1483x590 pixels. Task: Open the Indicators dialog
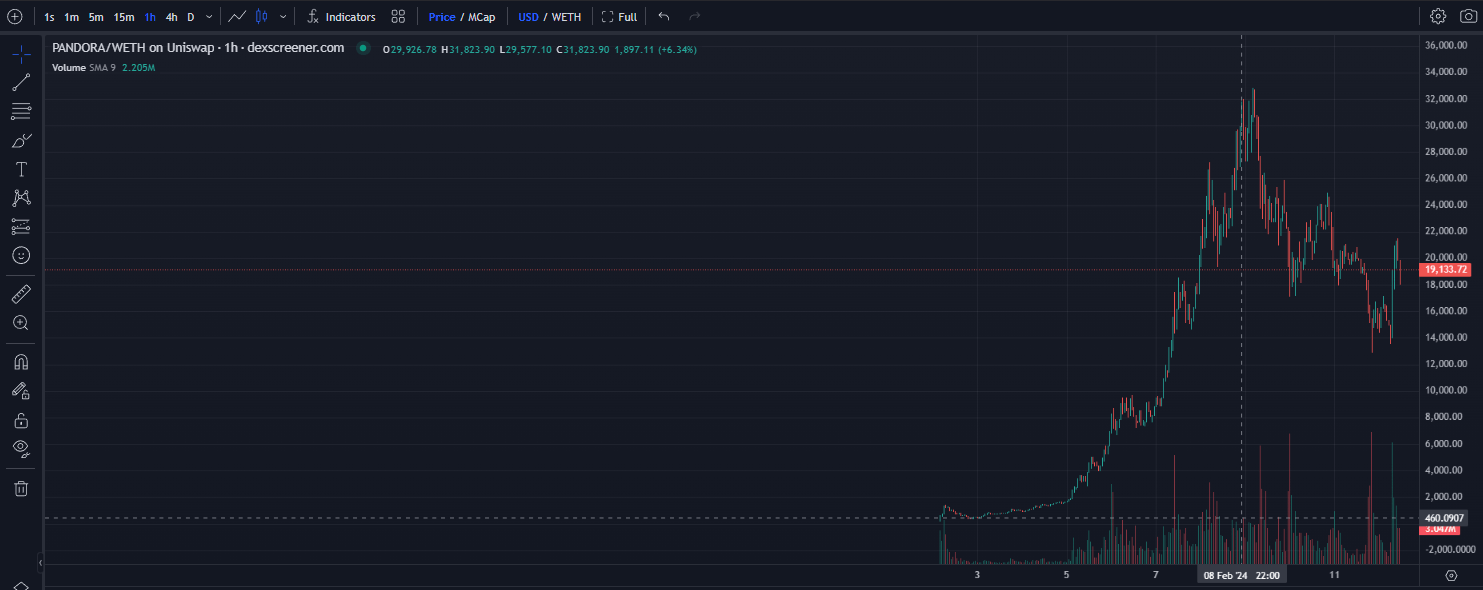[341, 17]
